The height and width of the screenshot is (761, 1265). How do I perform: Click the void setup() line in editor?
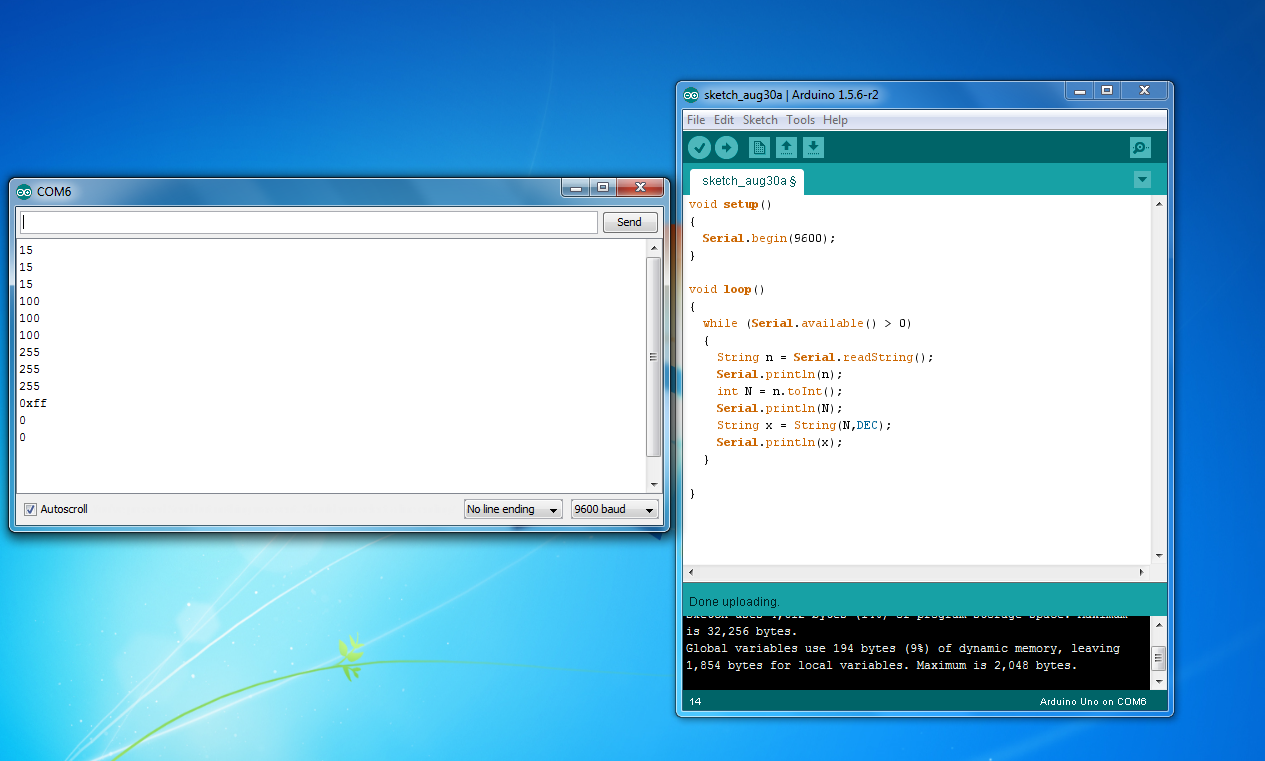click(731, 204)
